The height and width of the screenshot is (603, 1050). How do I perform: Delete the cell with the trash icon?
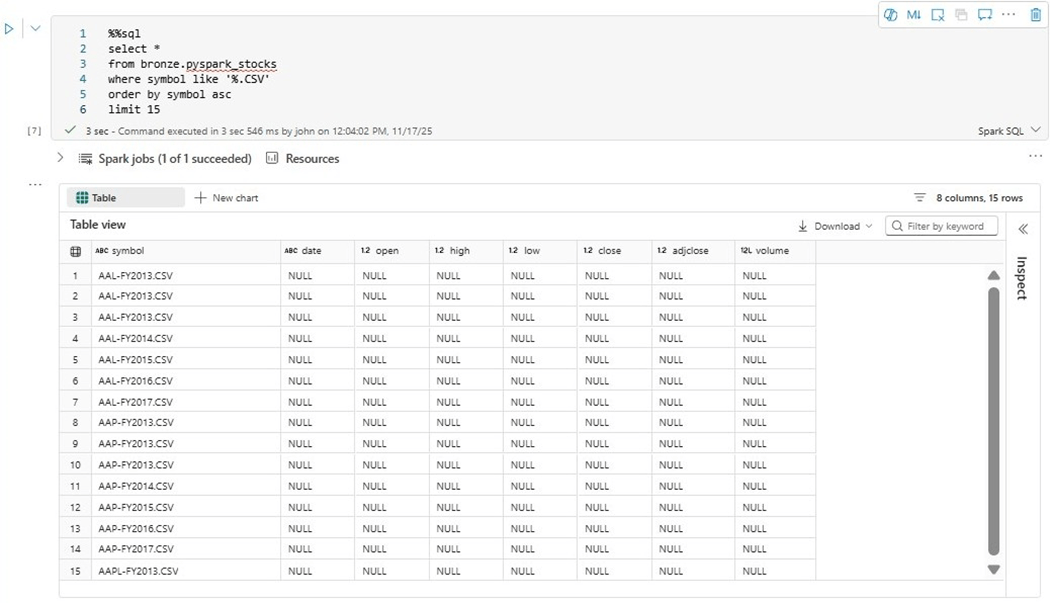[1035, 15]
